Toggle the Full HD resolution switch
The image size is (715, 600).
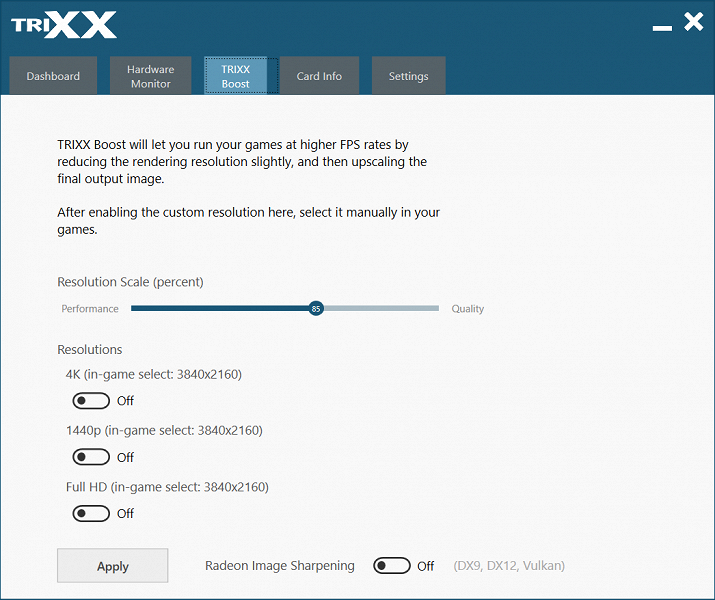coord(91,513)
